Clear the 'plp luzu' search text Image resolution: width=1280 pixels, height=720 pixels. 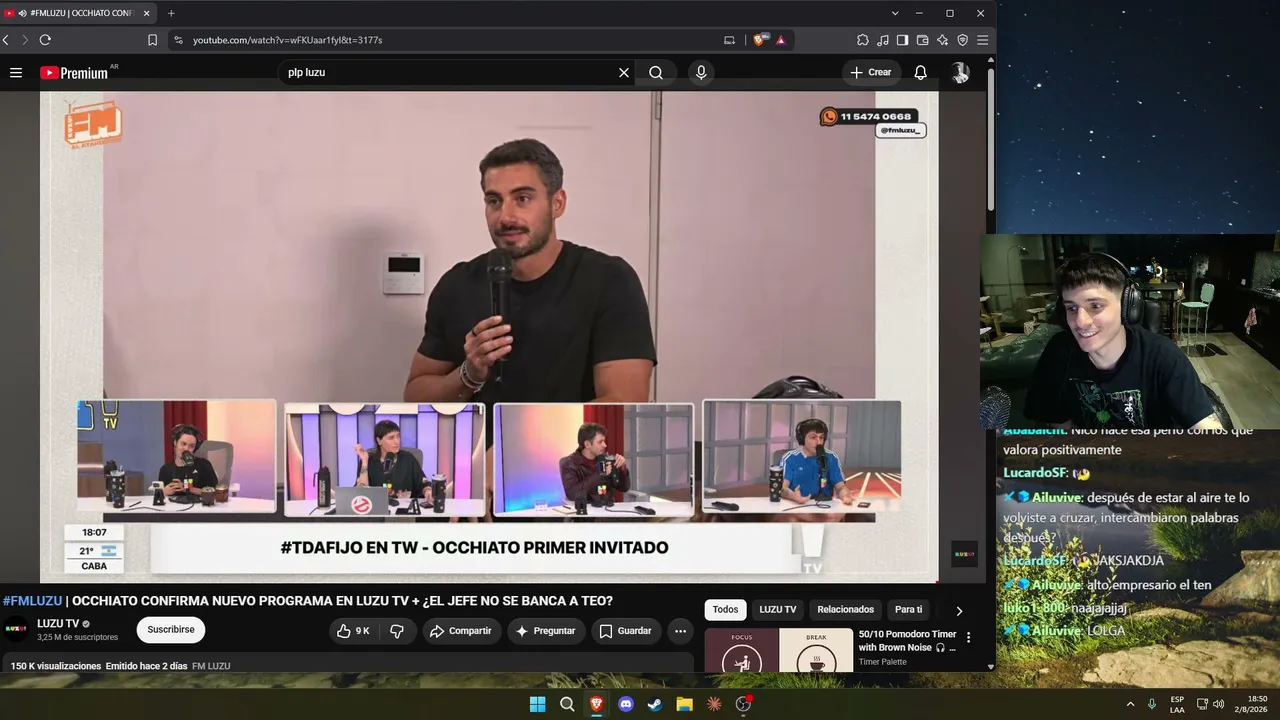[x=624, y=72]
